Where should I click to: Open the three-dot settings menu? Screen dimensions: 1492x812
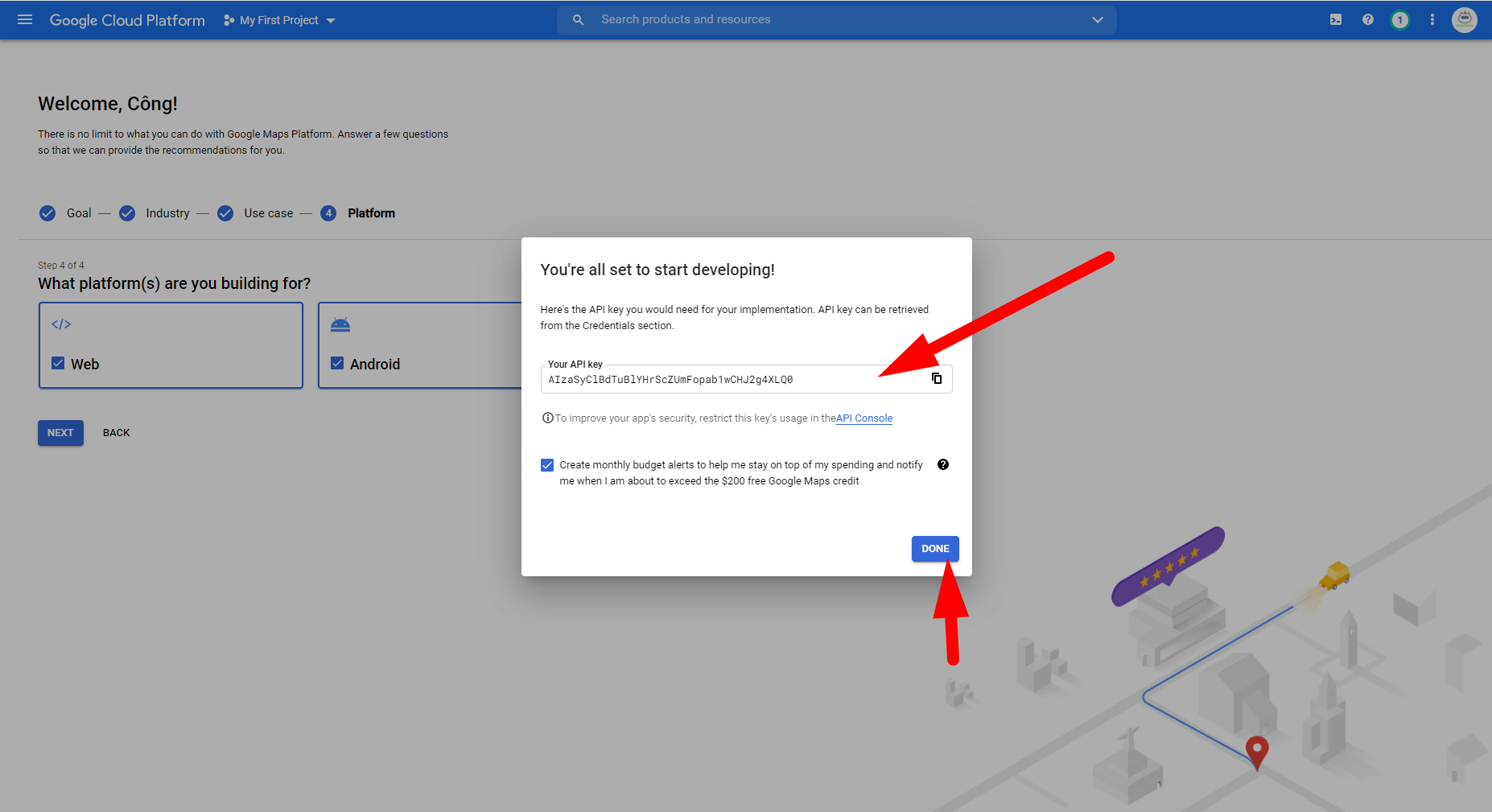(x=1432, y=19)
